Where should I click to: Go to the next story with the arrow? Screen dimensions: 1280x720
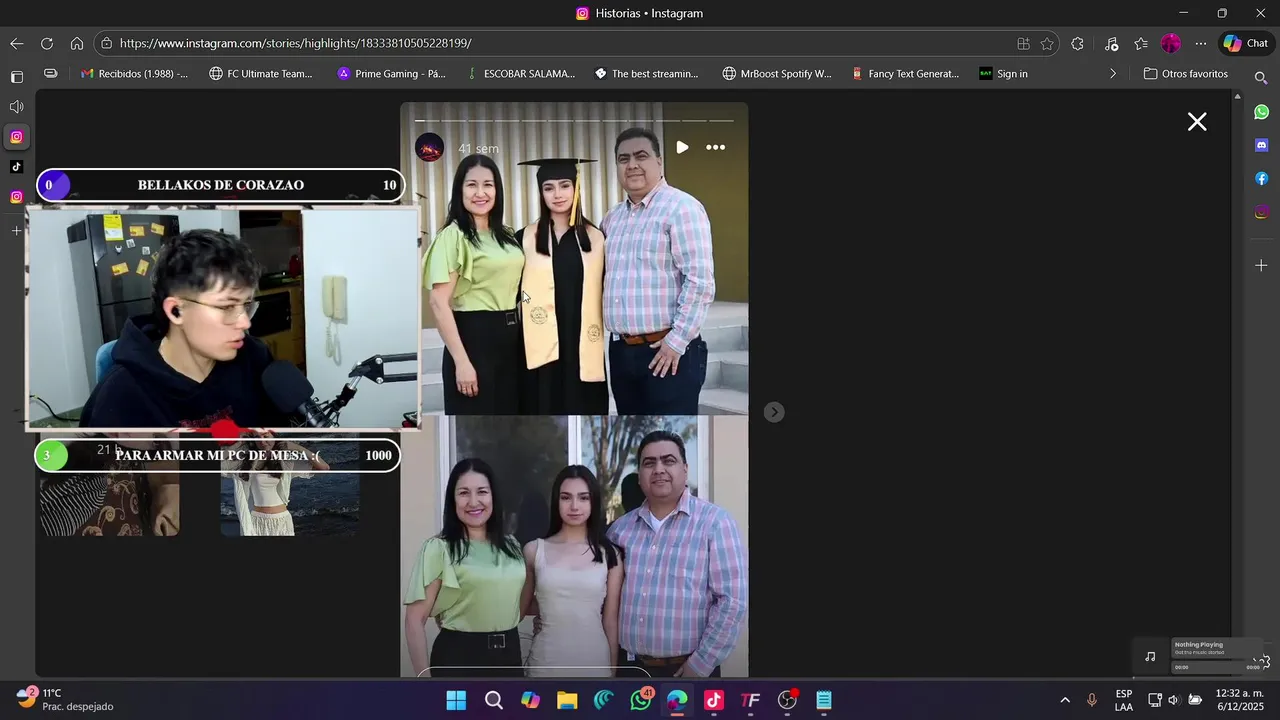(774, 412)
